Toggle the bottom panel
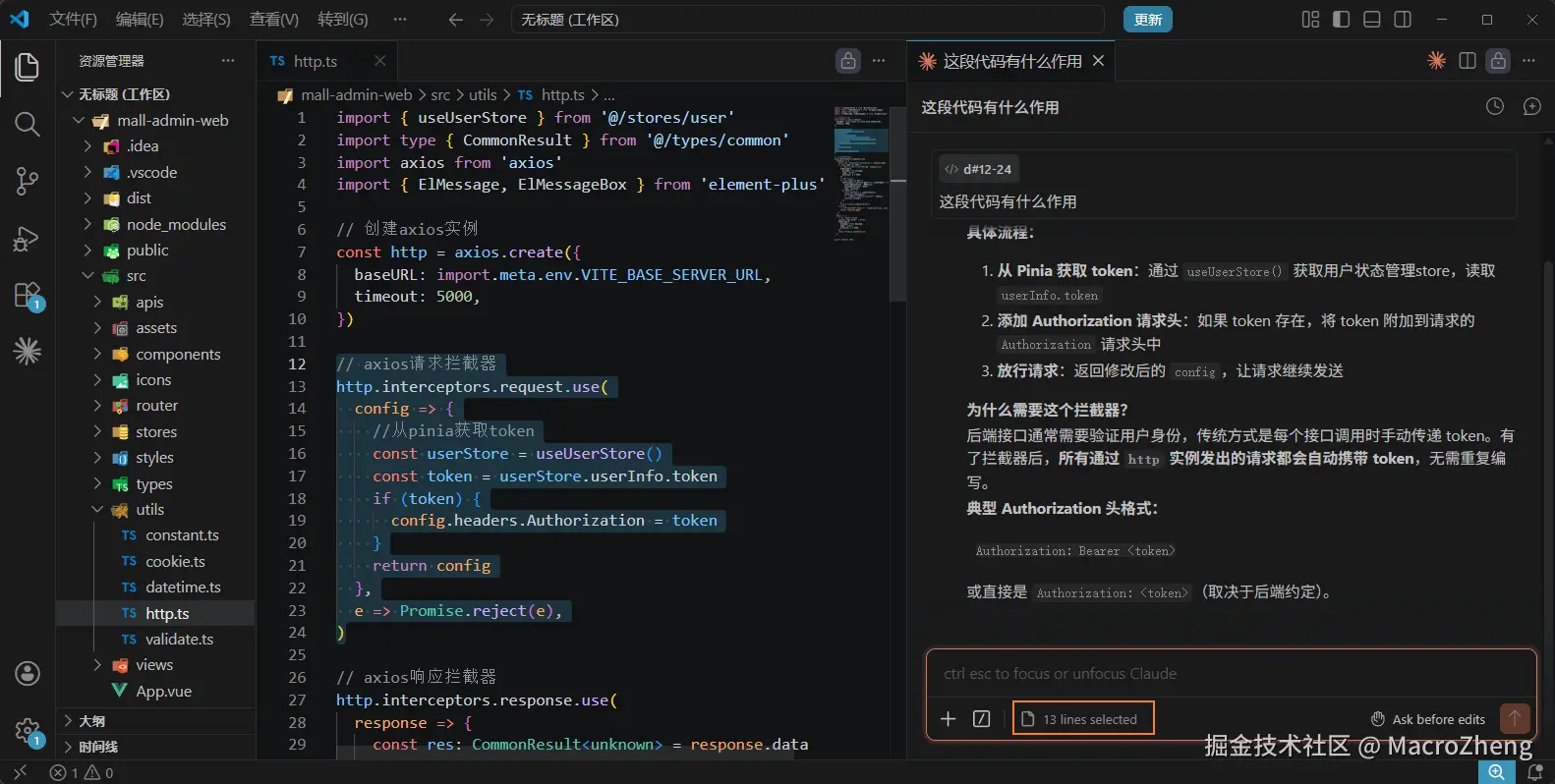Viewport: 1555px width, 784px height. (1372, 20)
